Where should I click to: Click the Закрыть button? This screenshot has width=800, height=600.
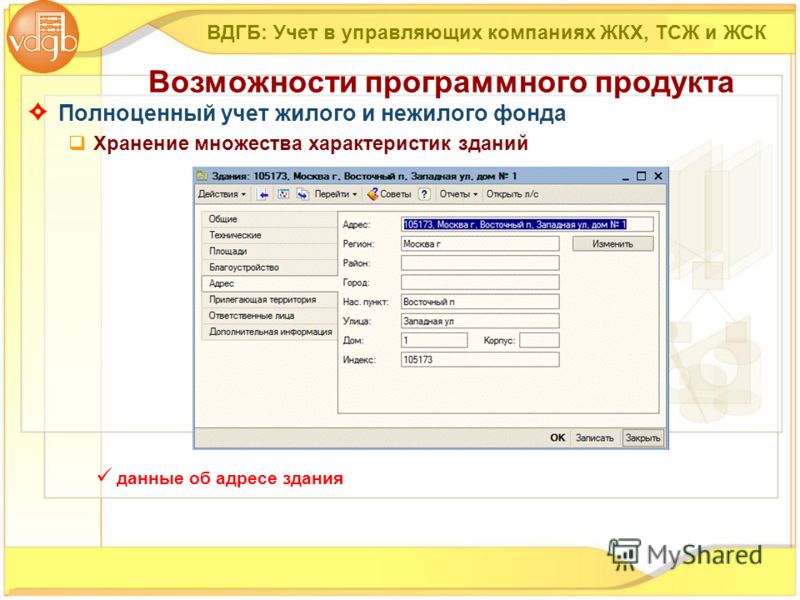pyautogui.click(x=643, y=438)
